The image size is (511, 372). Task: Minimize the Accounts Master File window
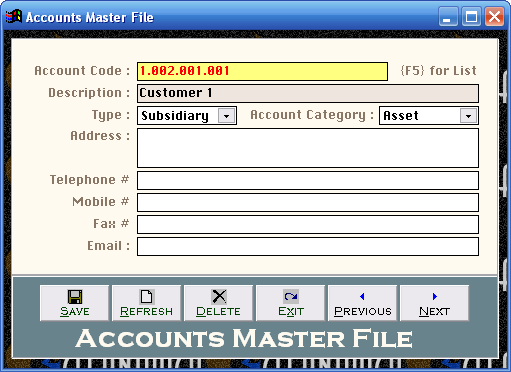click(448, 16)
